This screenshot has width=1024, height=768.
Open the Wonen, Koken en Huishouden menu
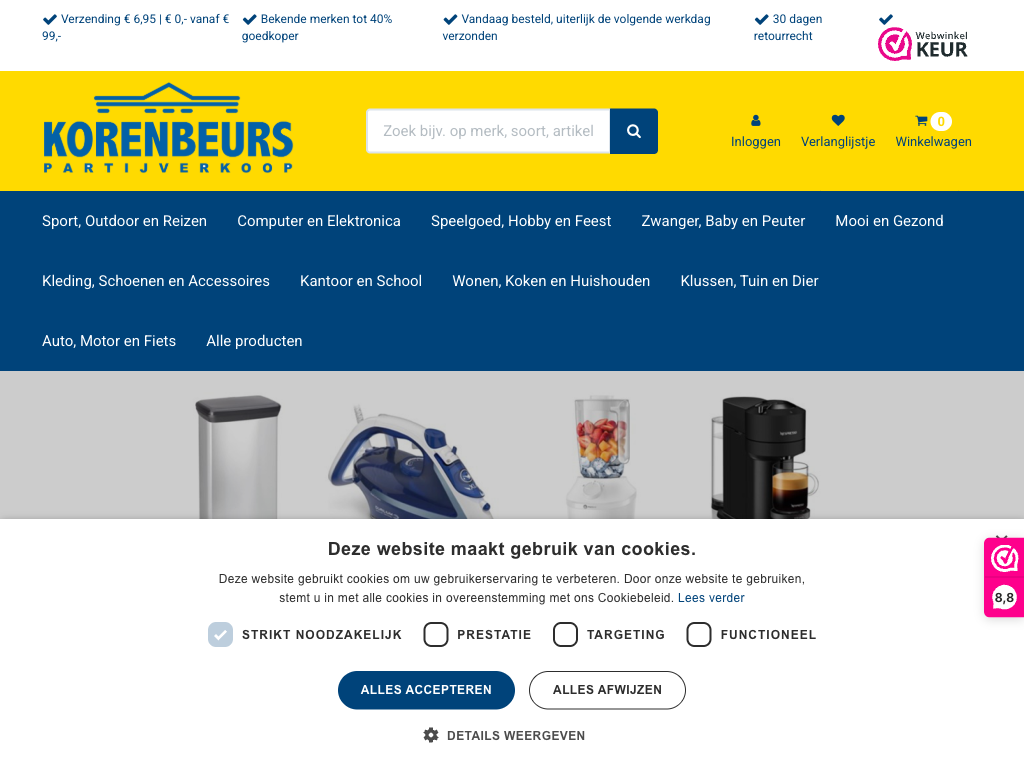point(551,281)
